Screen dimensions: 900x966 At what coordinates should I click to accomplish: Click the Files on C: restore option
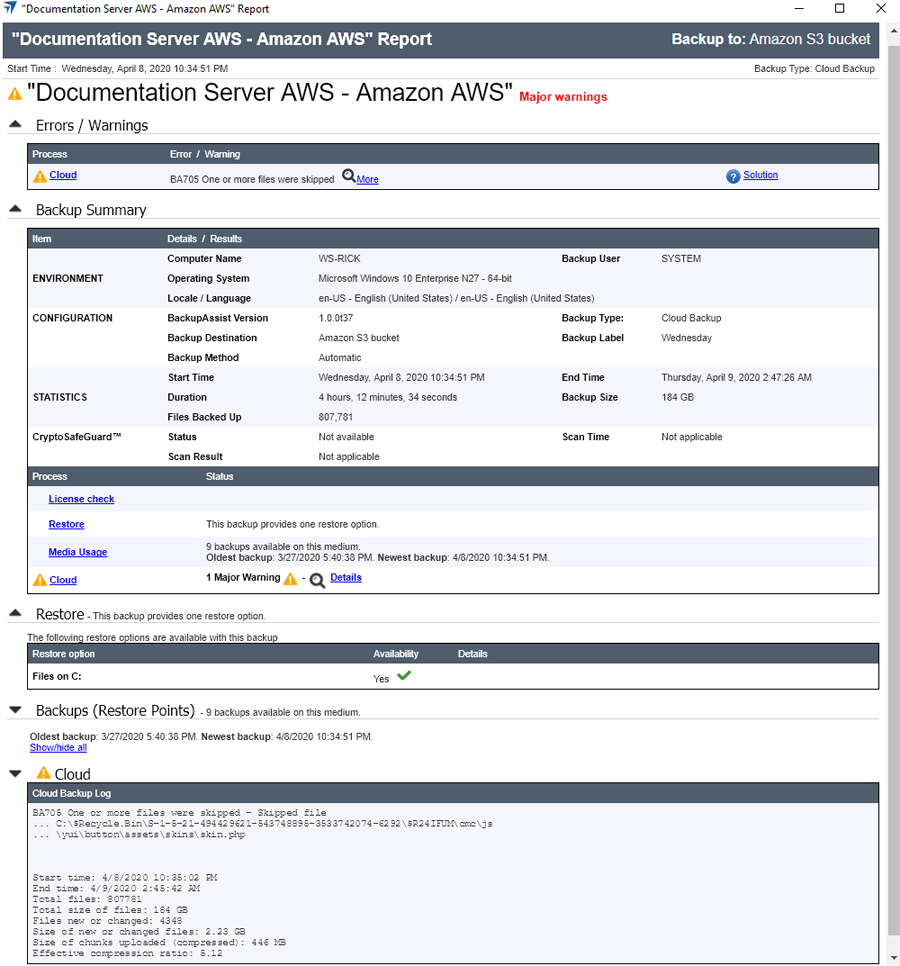[x=57, y=676]
